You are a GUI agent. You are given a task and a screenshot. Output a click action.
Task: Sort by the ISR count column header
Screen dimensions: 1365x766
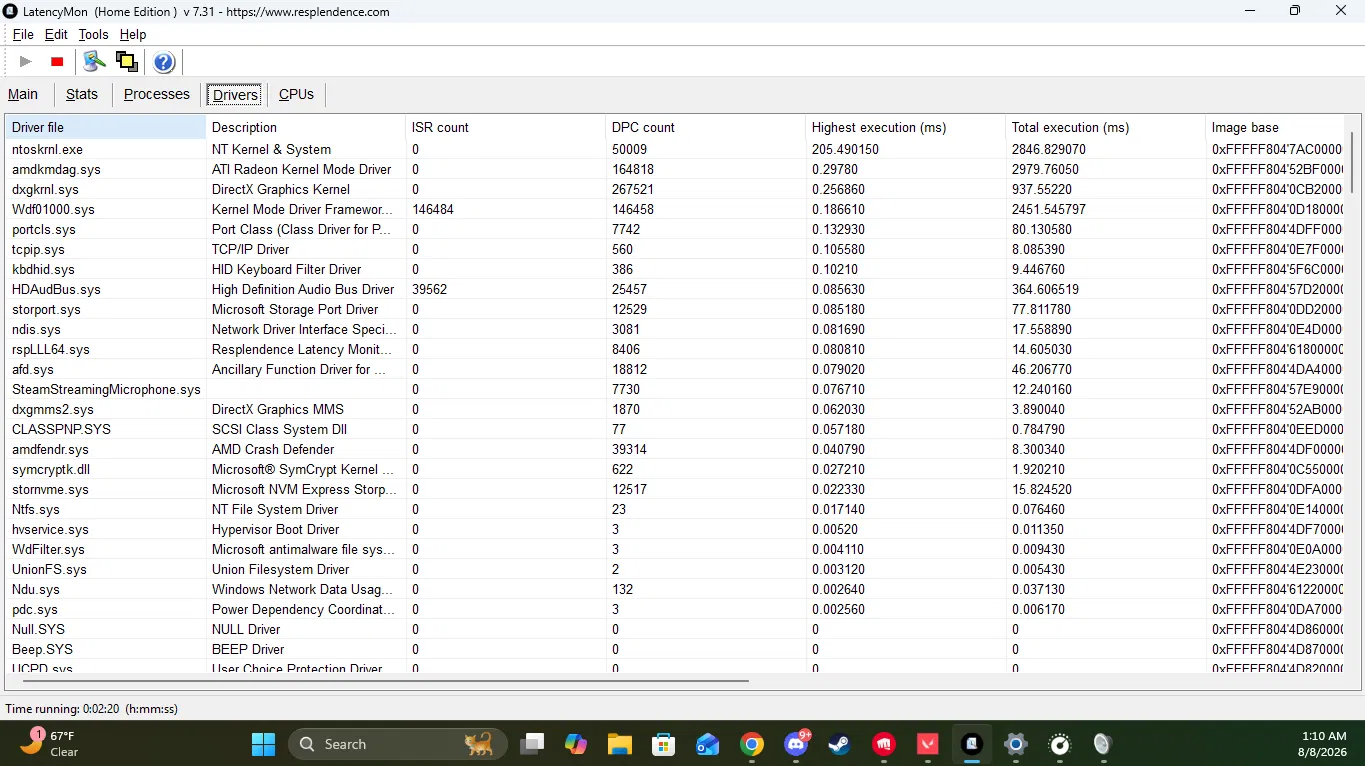[x=506, y=127]
